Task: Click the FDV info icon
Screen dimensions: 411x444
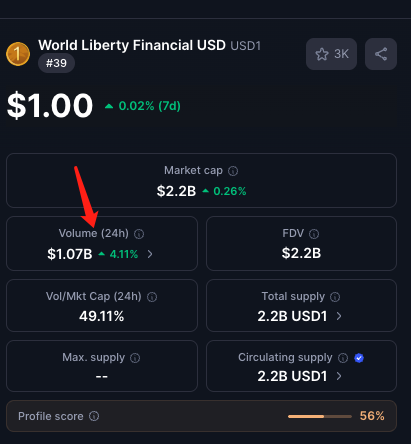Action: tap(314, 234)
